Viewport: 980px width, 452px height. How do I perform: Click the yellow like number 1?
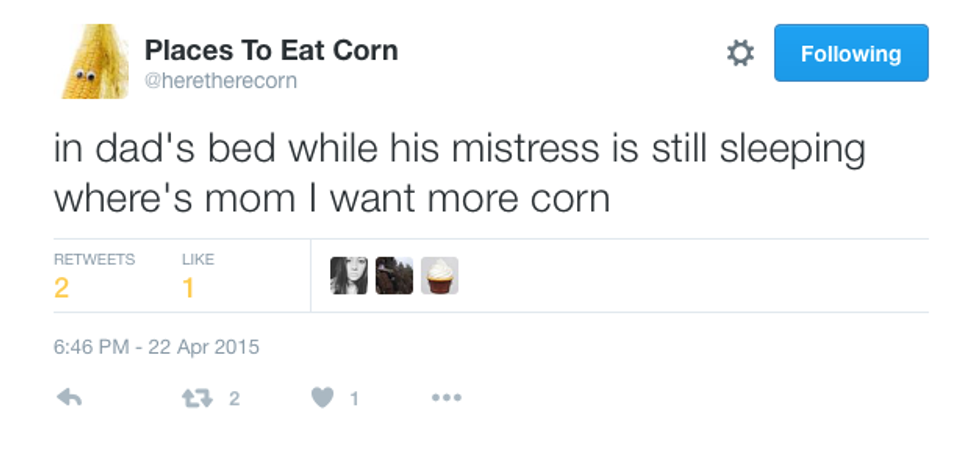[x=187, y=288]
